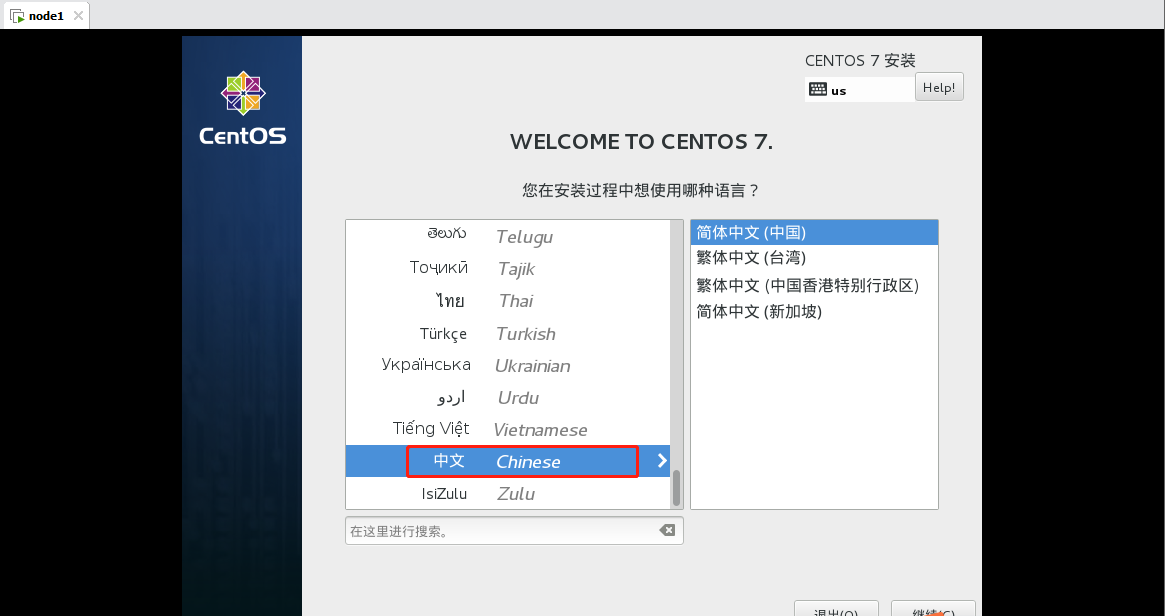Open the Help! button

point(939,87)
